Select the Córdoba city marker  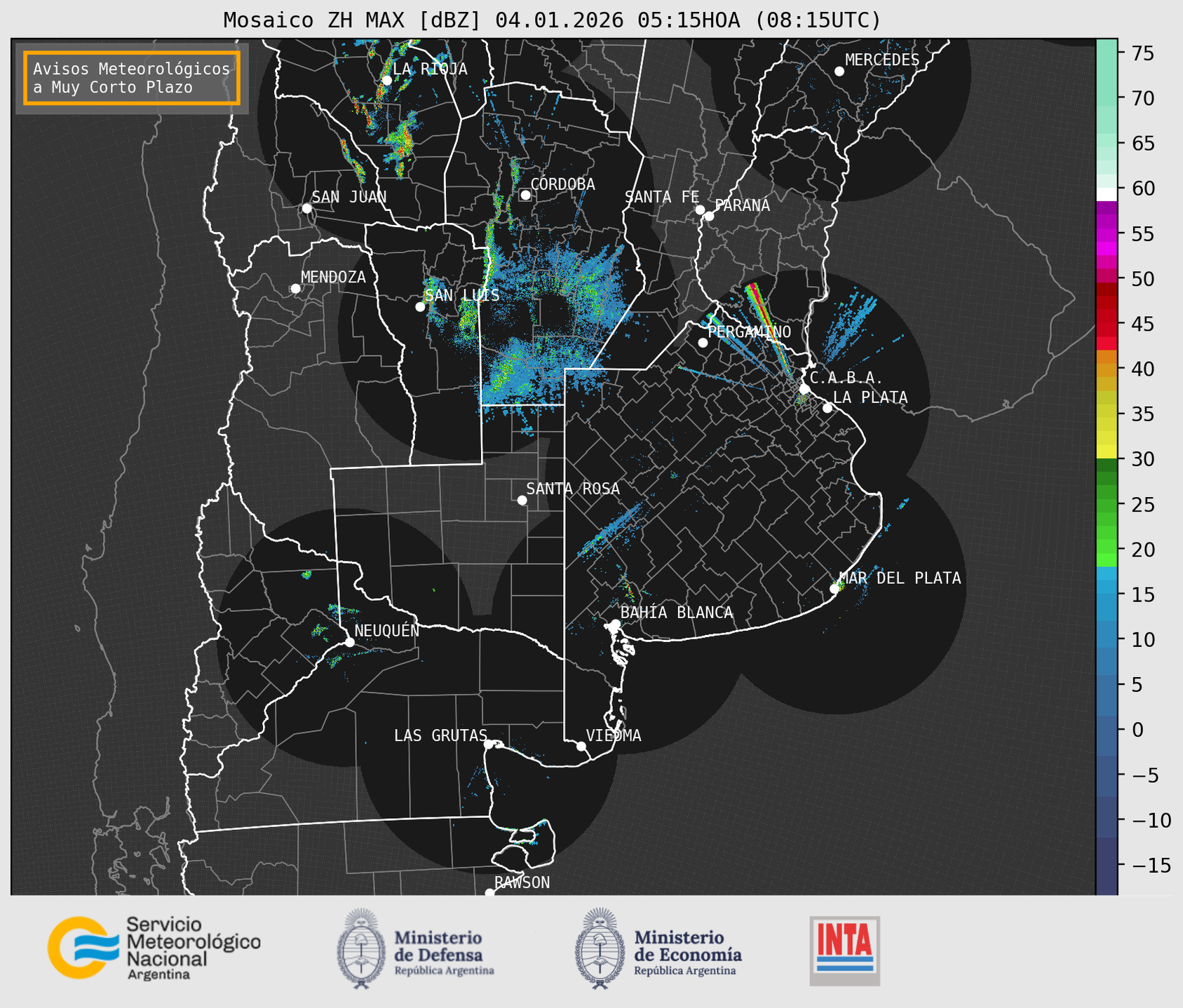[525, 195]
